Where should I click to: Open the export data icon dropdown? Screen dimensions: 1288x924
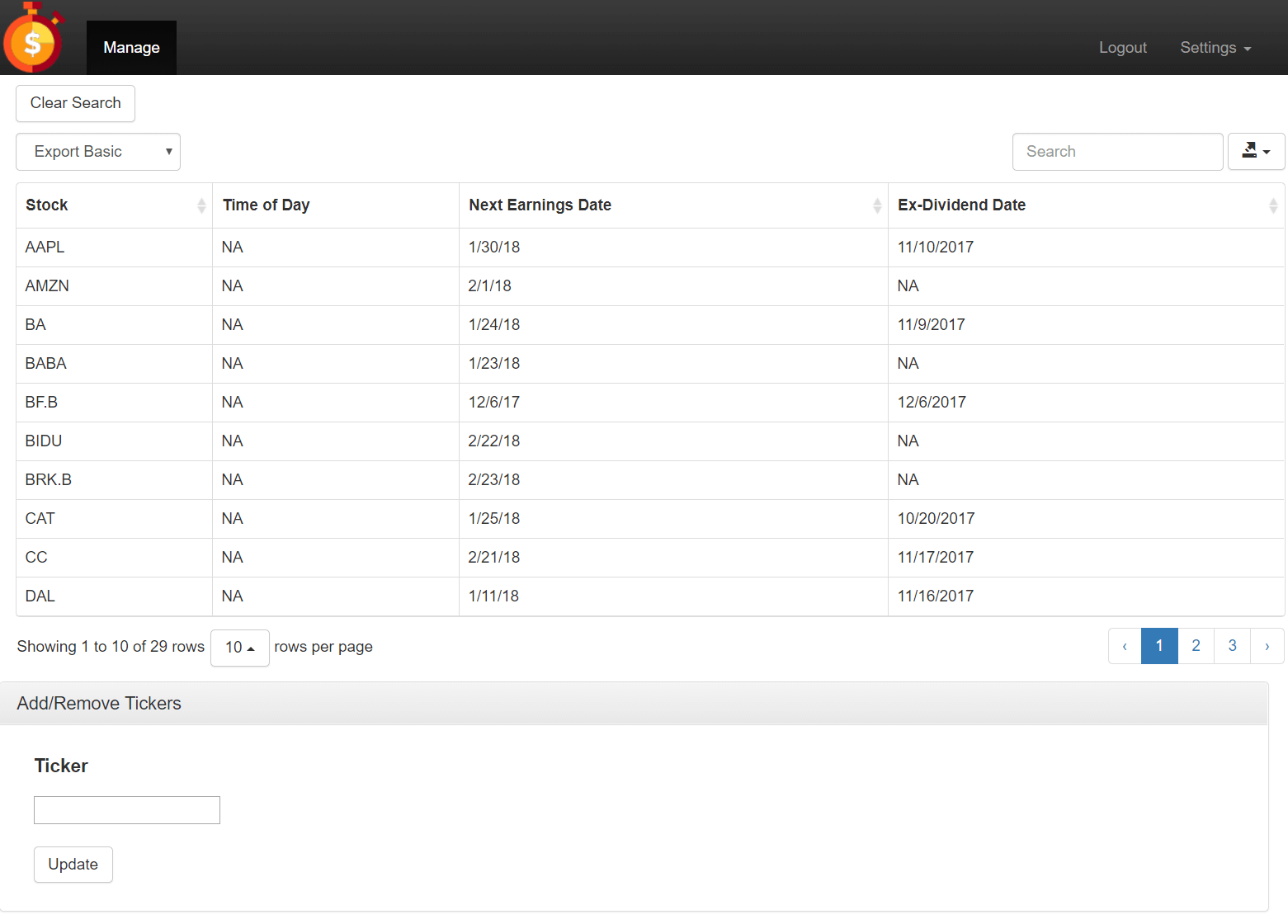pos(1256,152)
